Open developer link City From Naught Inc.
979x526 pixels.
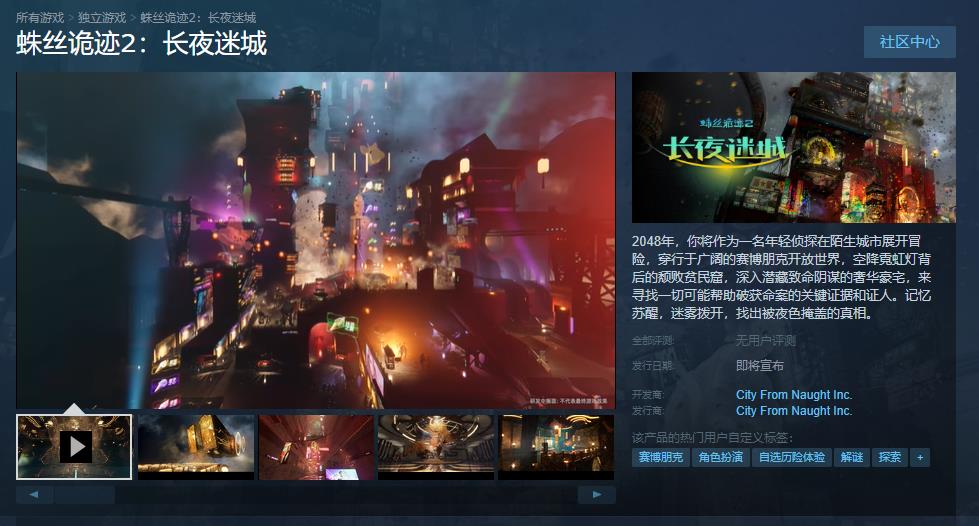(794, 395)
